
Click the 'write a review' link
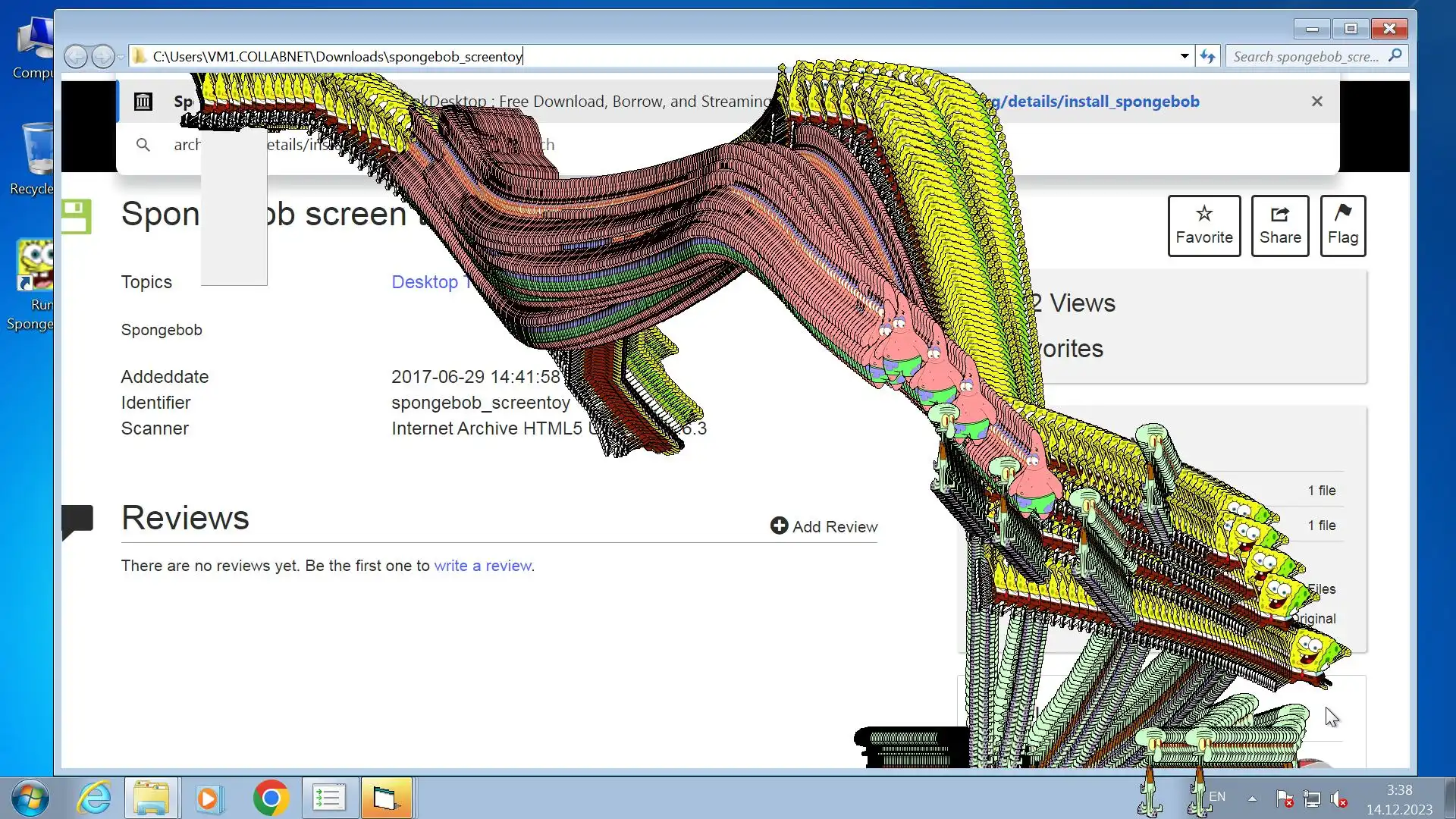tap(482, 566)
